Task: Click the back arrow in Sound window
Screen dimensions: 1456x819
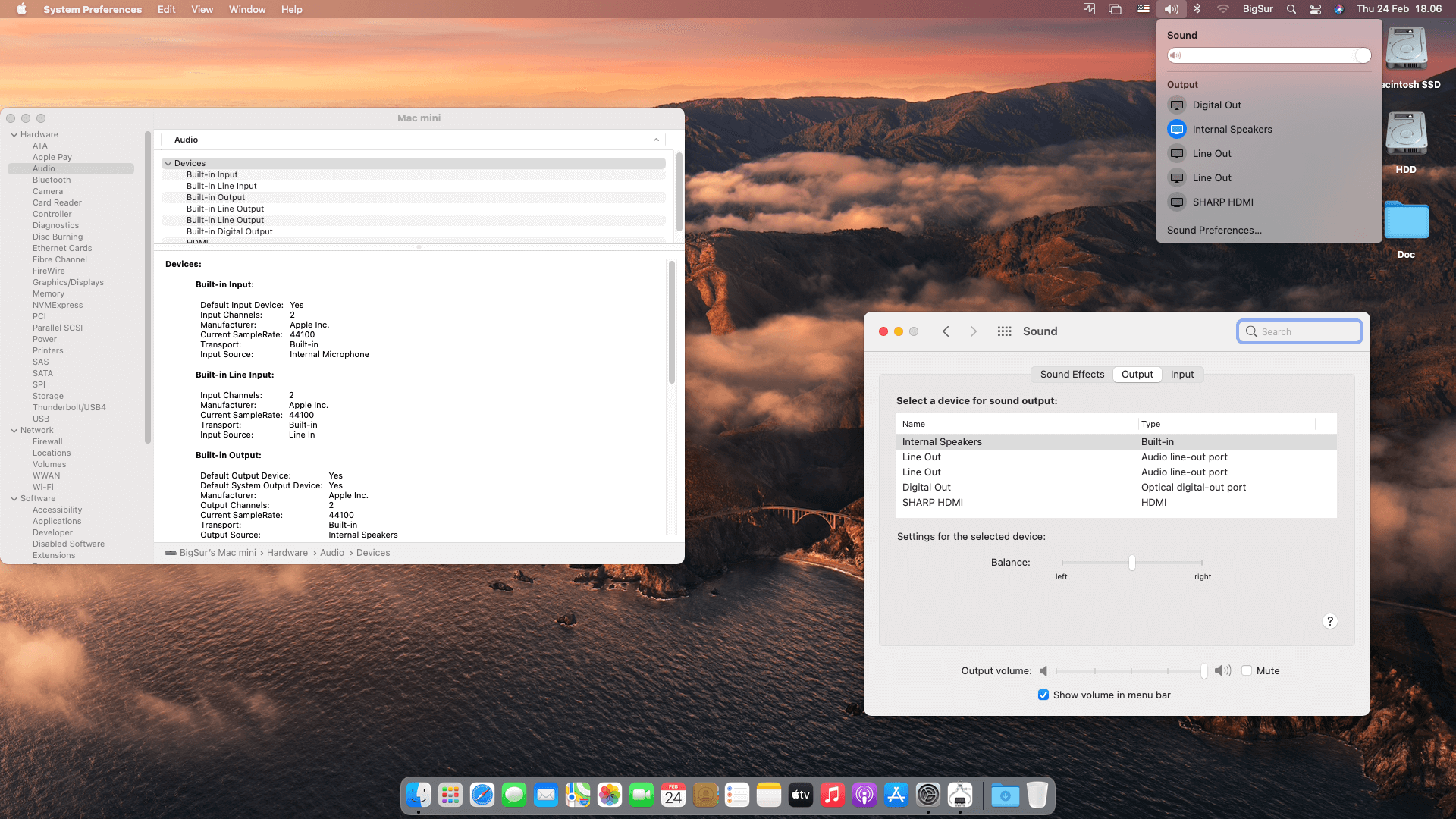Action: [x=946, y=331]
